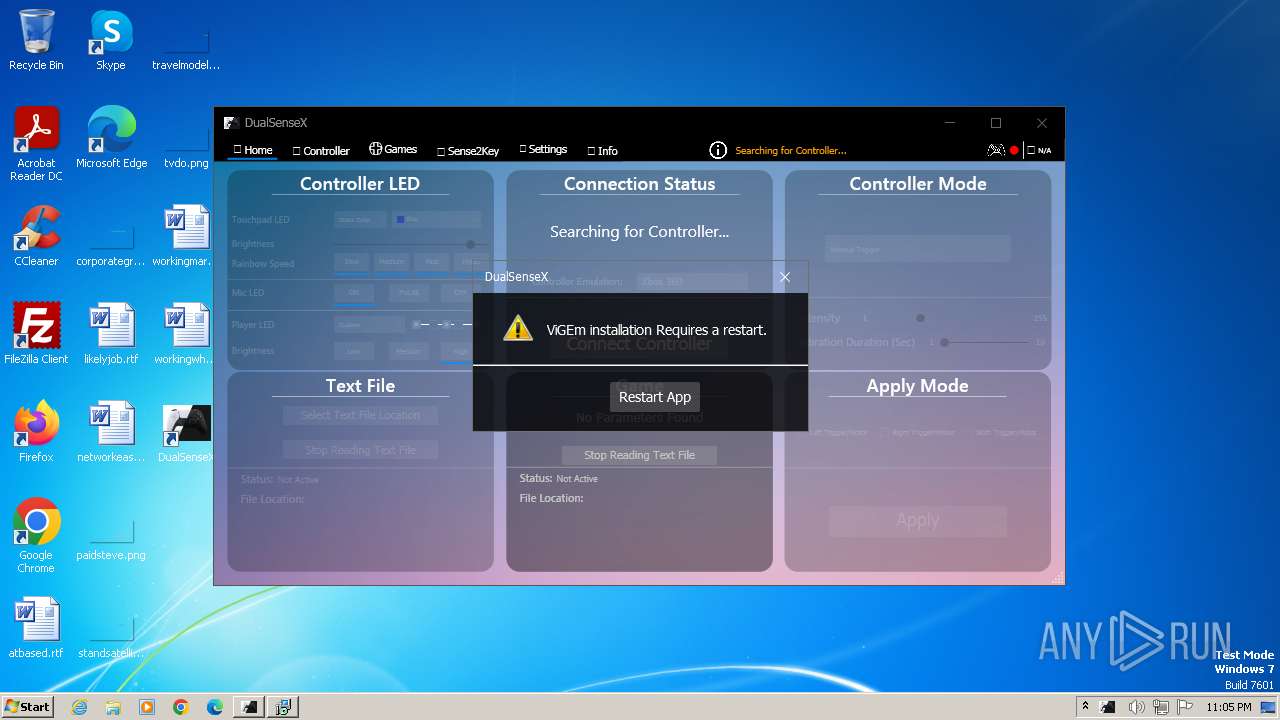This screenshot has height=720, width=1280.
Task: Open Touchpad LED static color dropdown
Action: (x=360, y=219)
